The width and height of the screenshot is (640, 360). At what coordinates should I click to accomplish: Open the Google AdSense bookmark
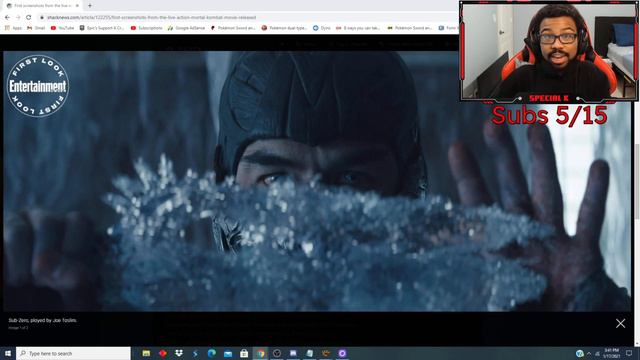[x=186, y=28]
